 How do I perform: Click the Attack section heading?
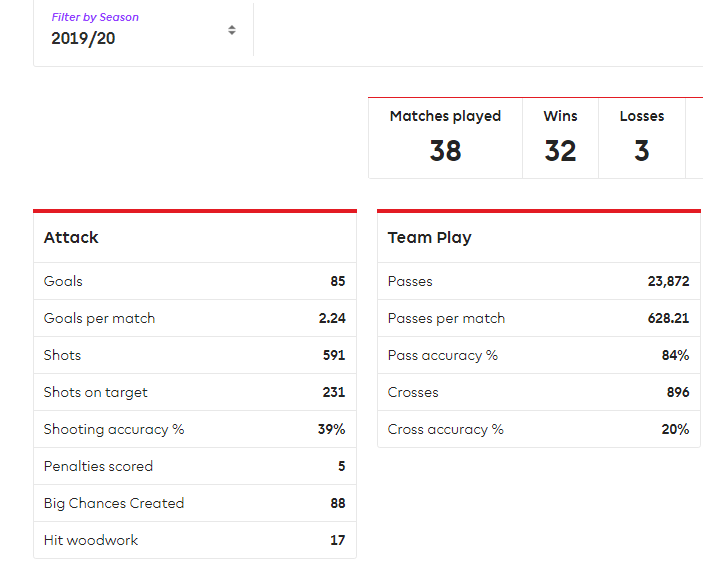coord(71,238)
